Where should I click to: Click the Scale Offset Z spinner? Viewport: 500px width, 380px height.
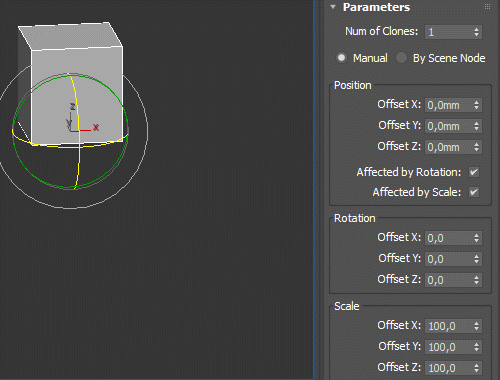[477, 368]
